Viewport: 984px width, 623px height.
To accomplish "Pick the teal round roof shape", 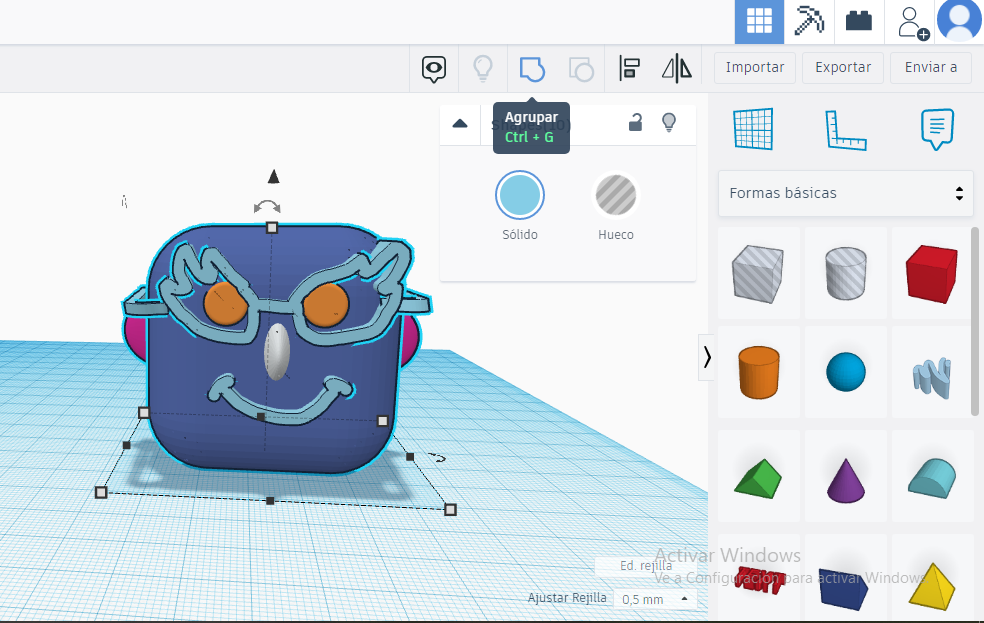I will point(932,477).
